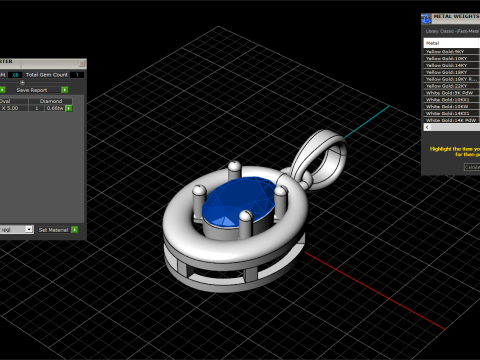Close the gem reporter panel
This screenshot has width=480, height=360.
point(82,63)
